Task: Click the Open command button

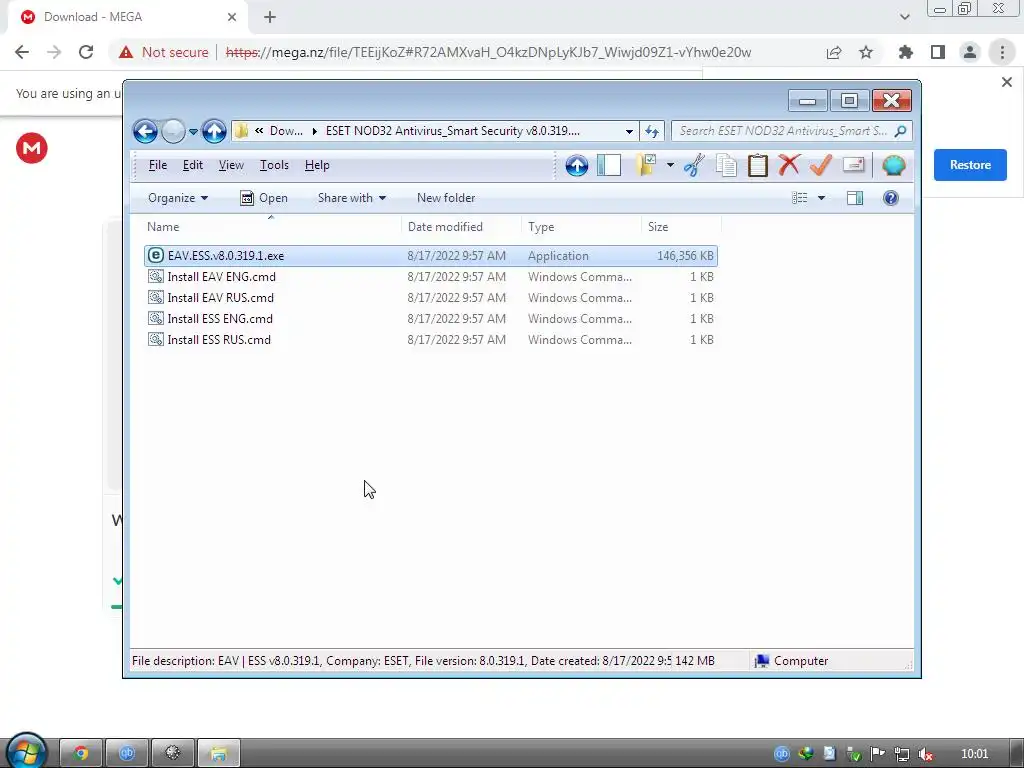Action: coord(264,198)
